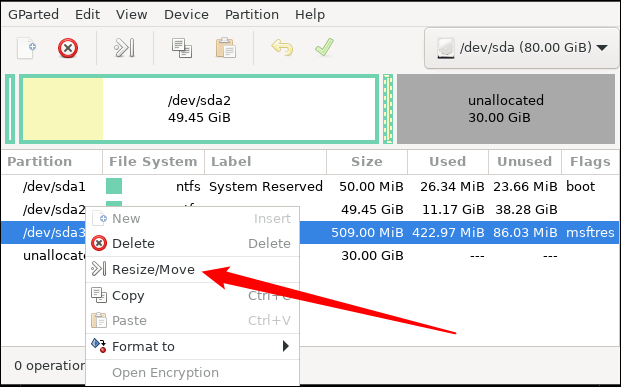Click the gray unallocated 30.00 GiB block
The image size is (621, 387).
coord(506,109)
